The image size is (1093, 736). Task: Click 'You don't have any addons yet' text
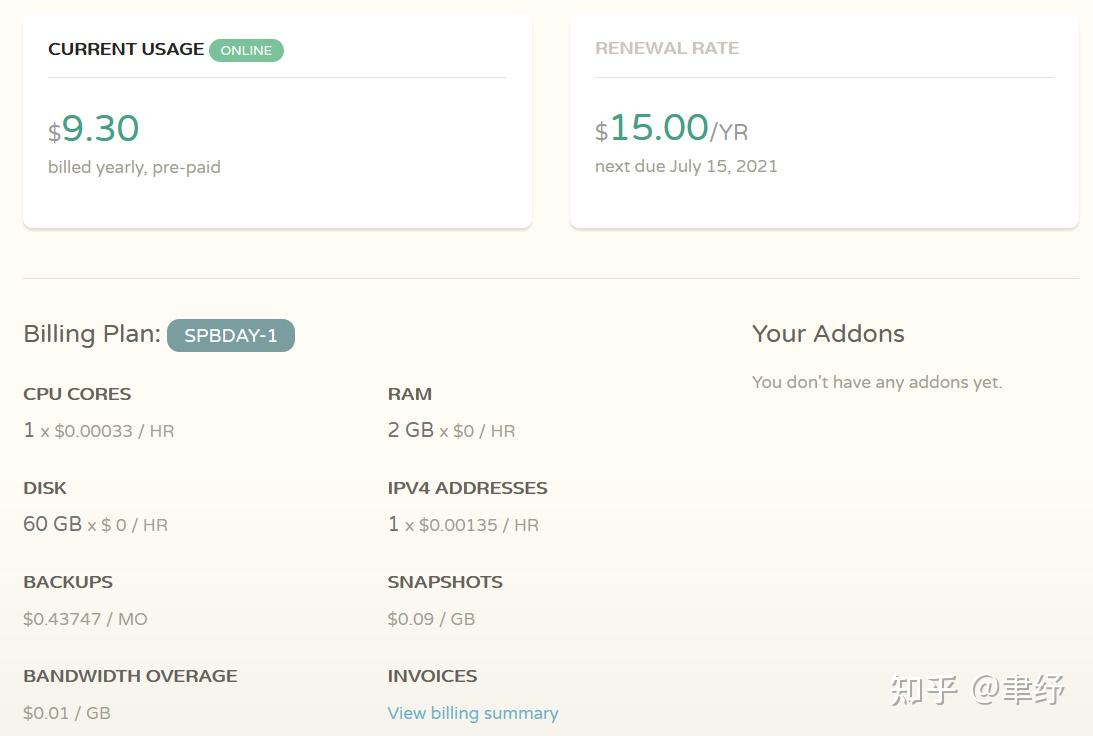877,382
